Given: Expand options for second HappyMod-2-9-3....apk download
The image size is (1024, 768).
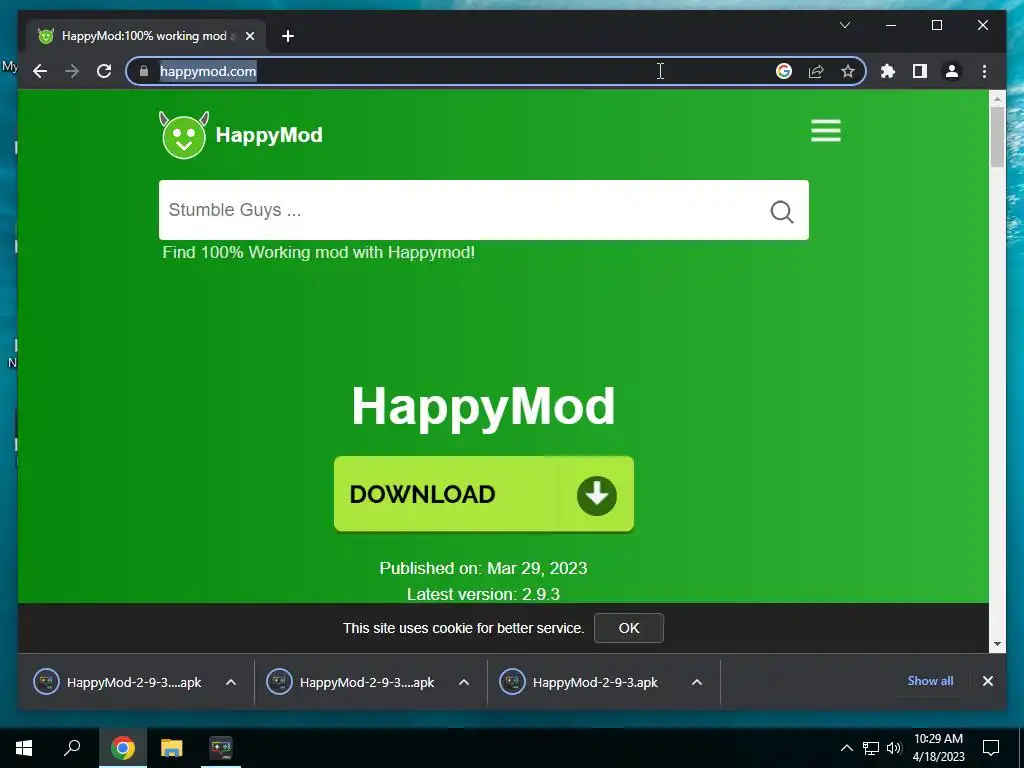Looking at the screenshot, I should pyautogui.click(x=464, y=682).
